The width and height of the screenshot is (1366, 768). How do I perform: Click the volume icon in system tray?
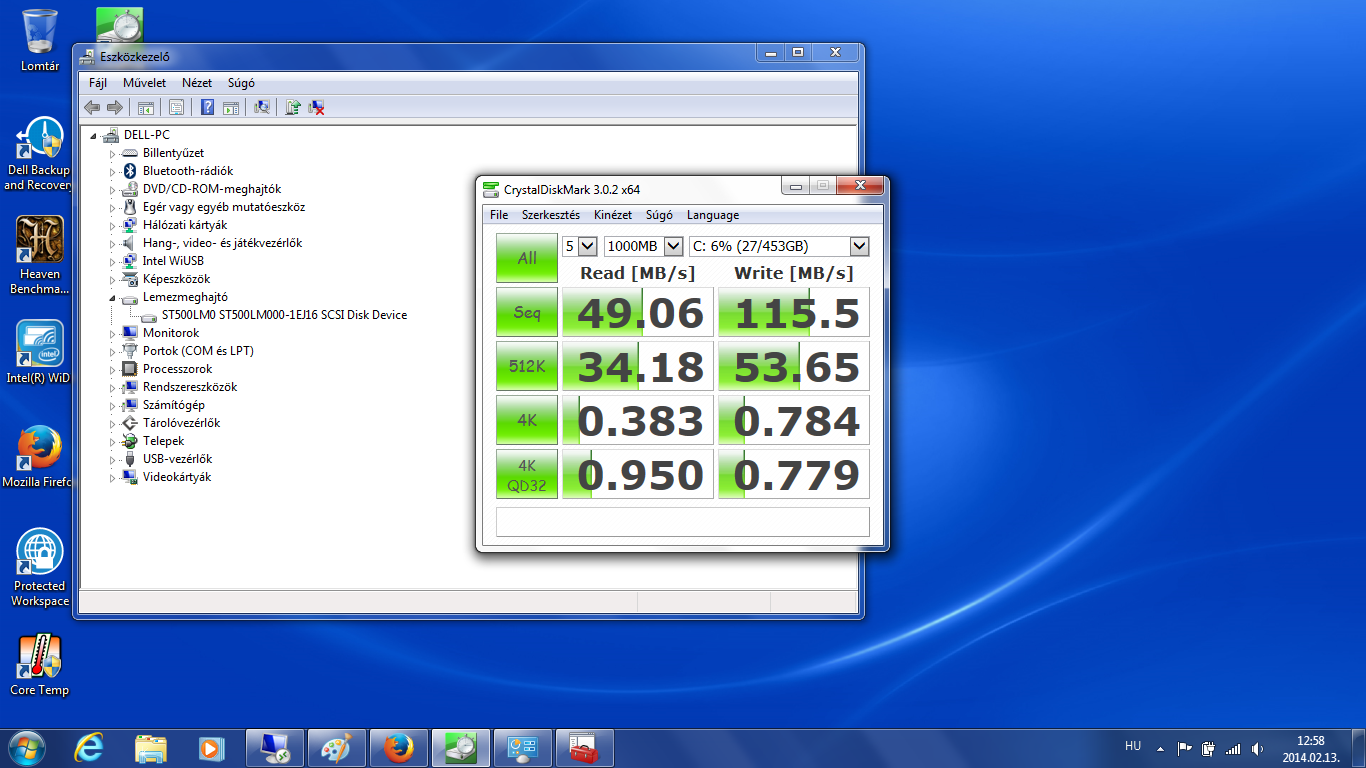pyautogui.click(x=1257, y=748)
